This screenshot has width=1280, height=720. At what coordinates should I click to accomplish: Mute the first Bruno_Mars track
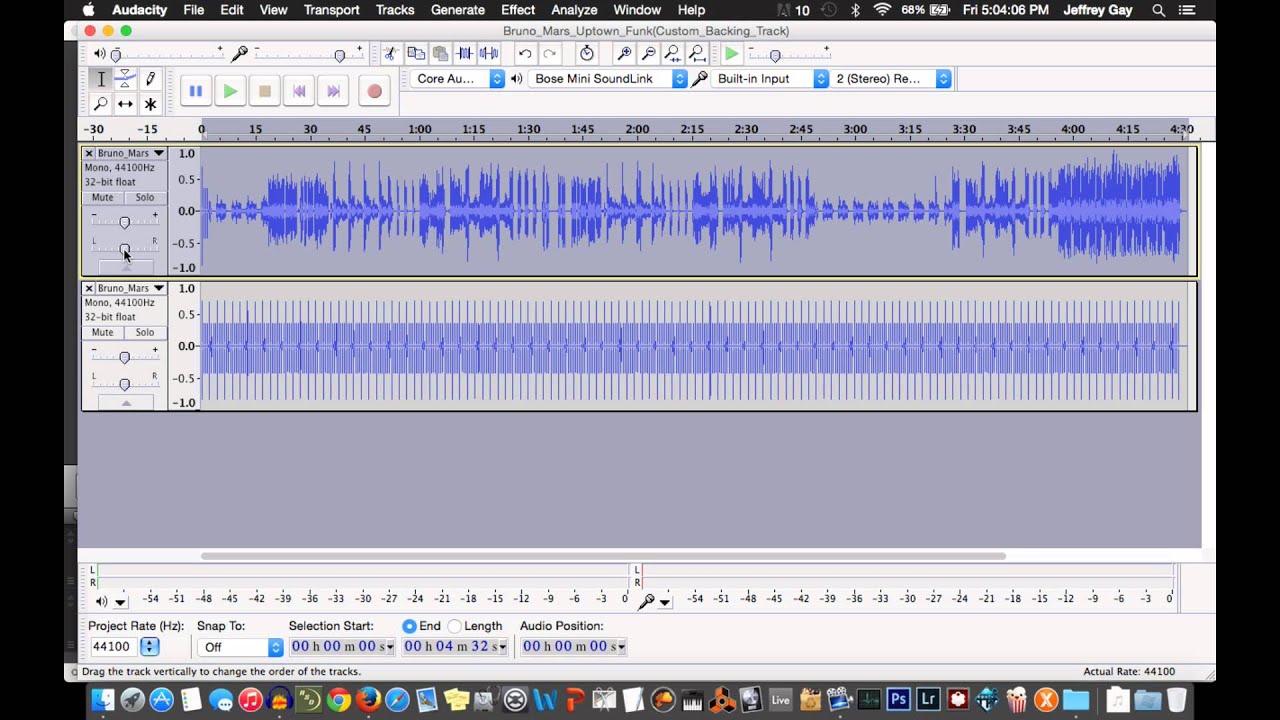[102, 198]
